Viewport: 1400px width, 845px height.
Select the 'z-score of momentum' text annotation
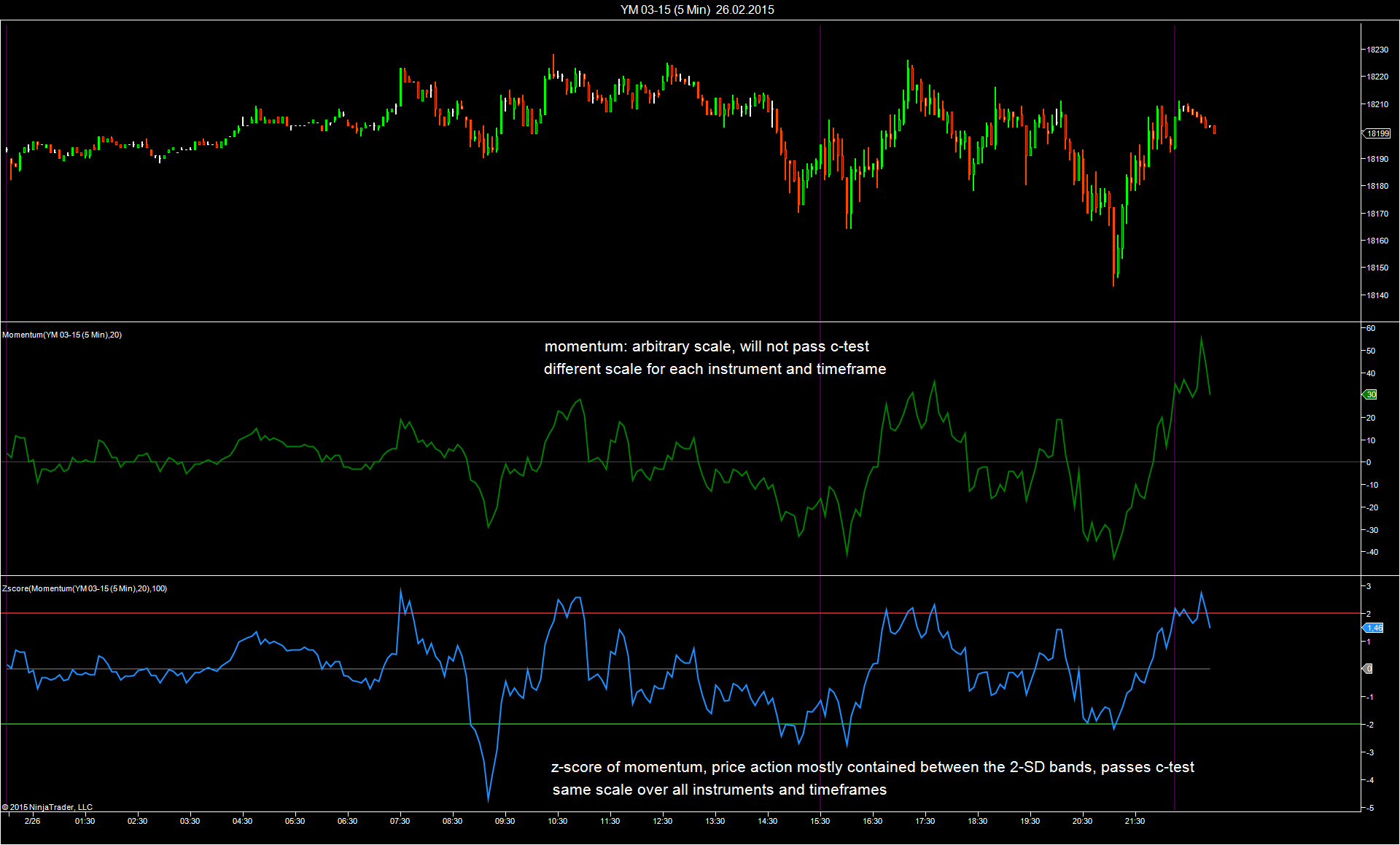872,767
